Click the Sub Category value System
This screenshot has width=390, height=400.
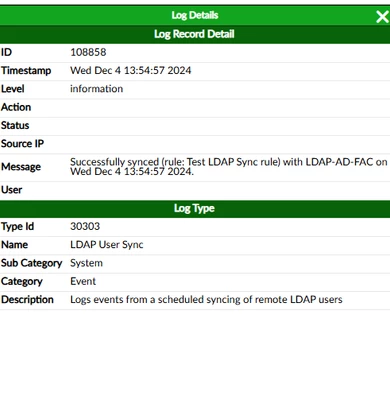(x=86, y=263)
